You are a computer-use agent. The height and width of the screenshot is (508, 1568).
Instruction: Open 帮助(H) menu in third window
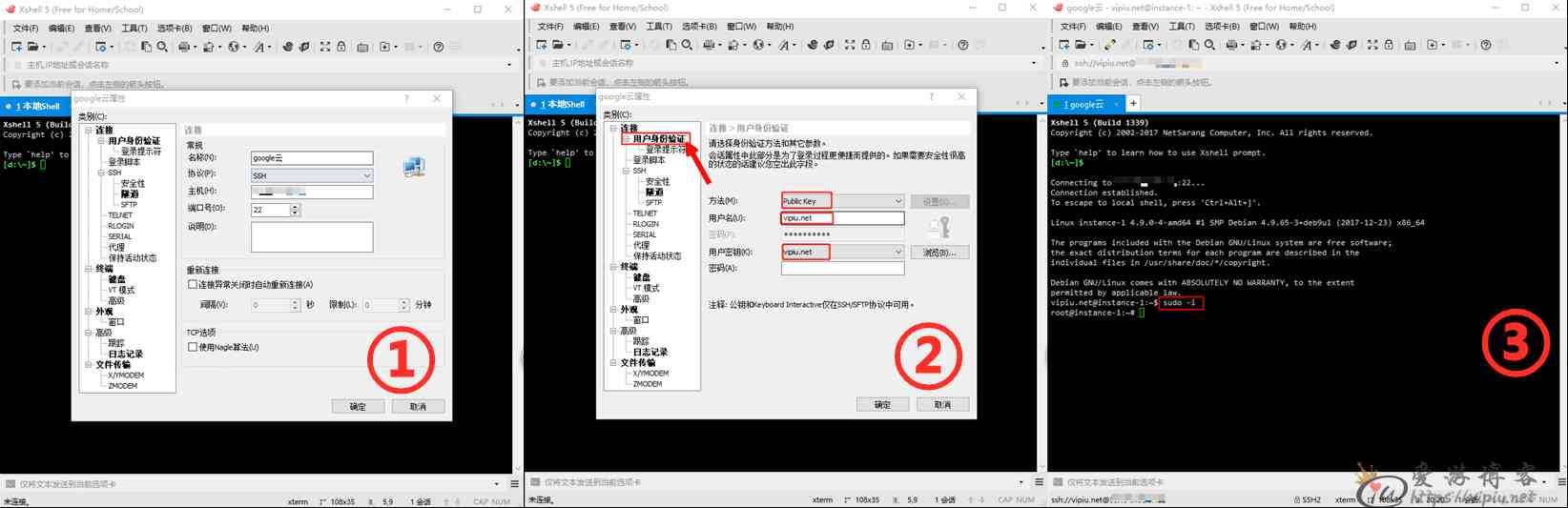(1304, 27)
